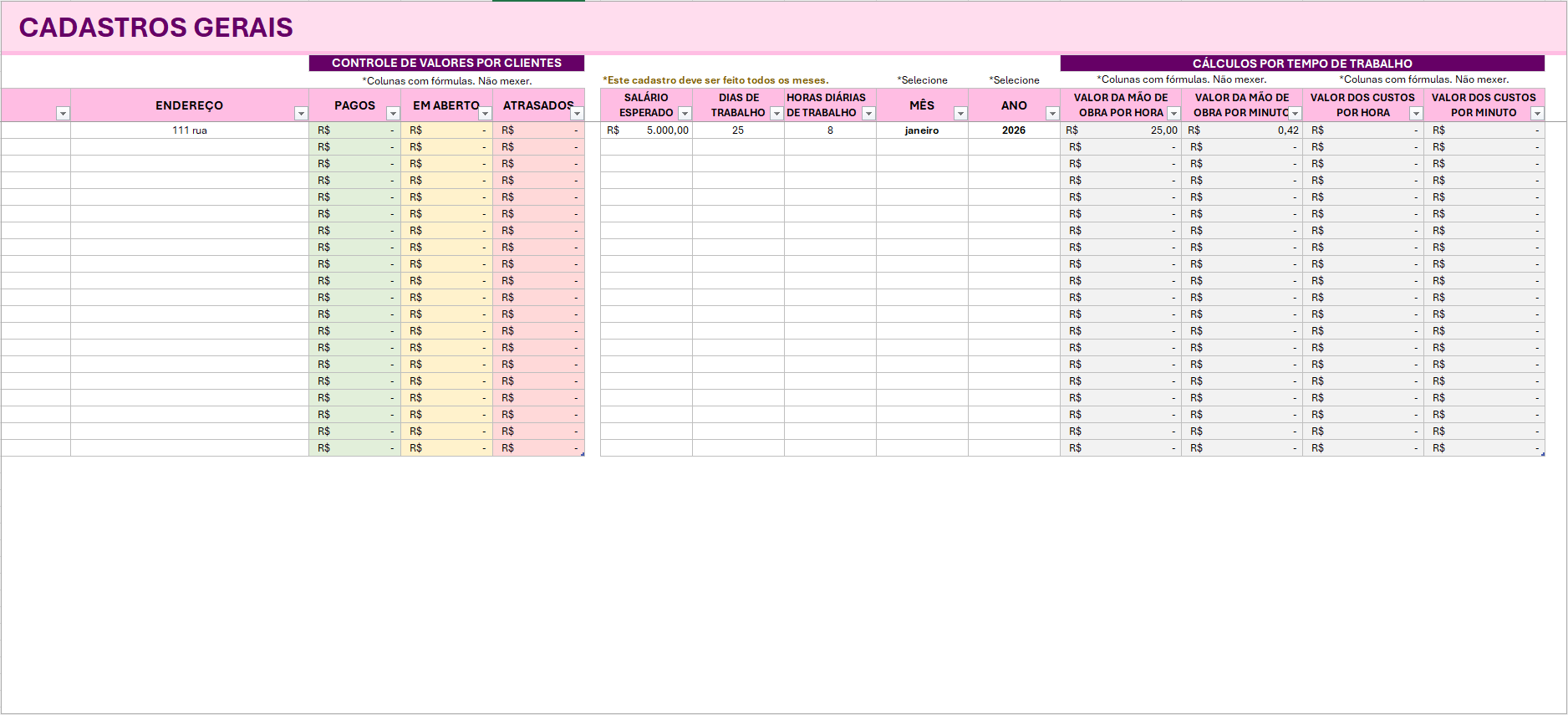Select the month cell 'janeiro'
Screen dimensions: 1568x715
[x=922, y=130]
